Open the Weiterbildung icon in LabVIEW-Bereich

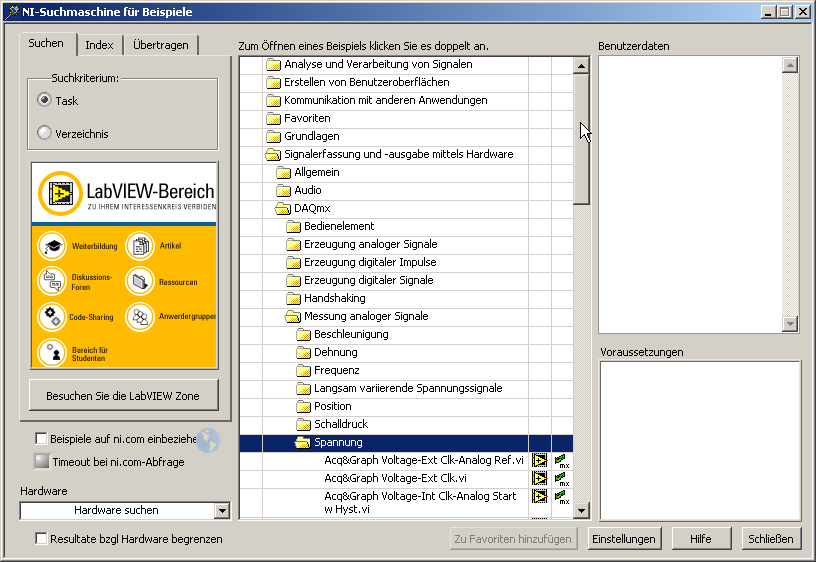click(x=52, y=246)
